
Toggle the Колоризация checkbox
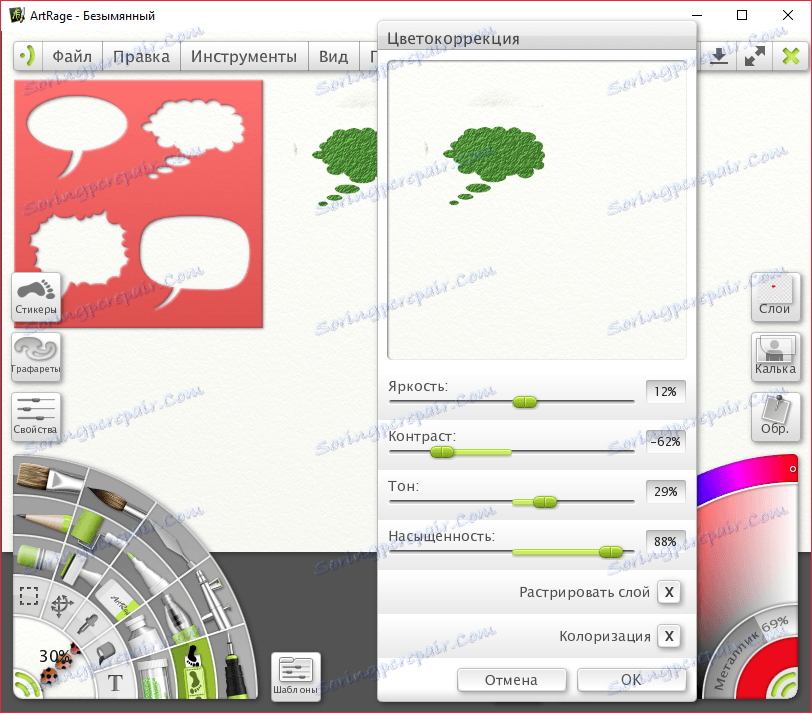pos(669,636)
